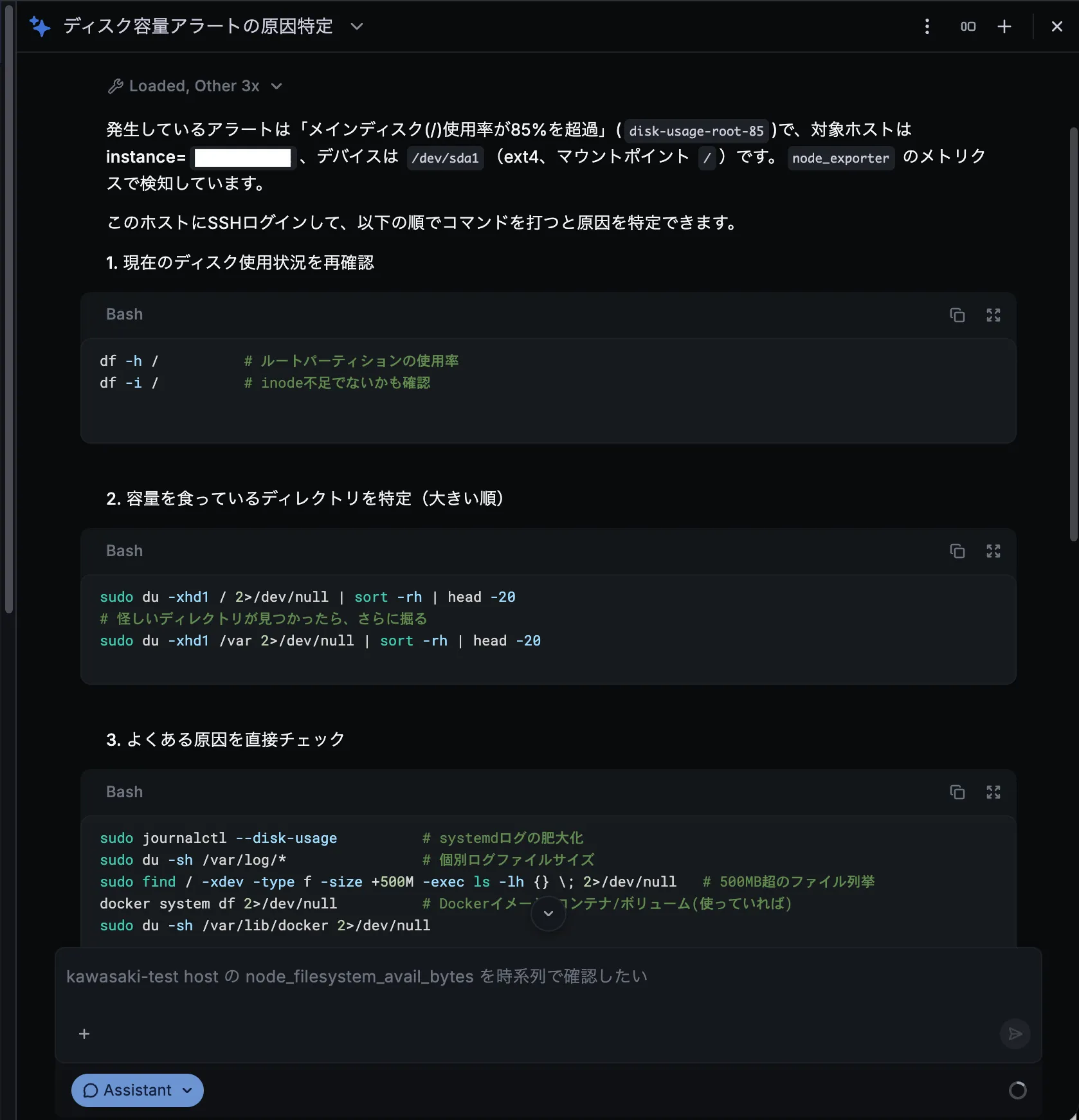Click the wrench icon beside Loaded
The image size is (1079, 1120).
click(x=116, y=86)
